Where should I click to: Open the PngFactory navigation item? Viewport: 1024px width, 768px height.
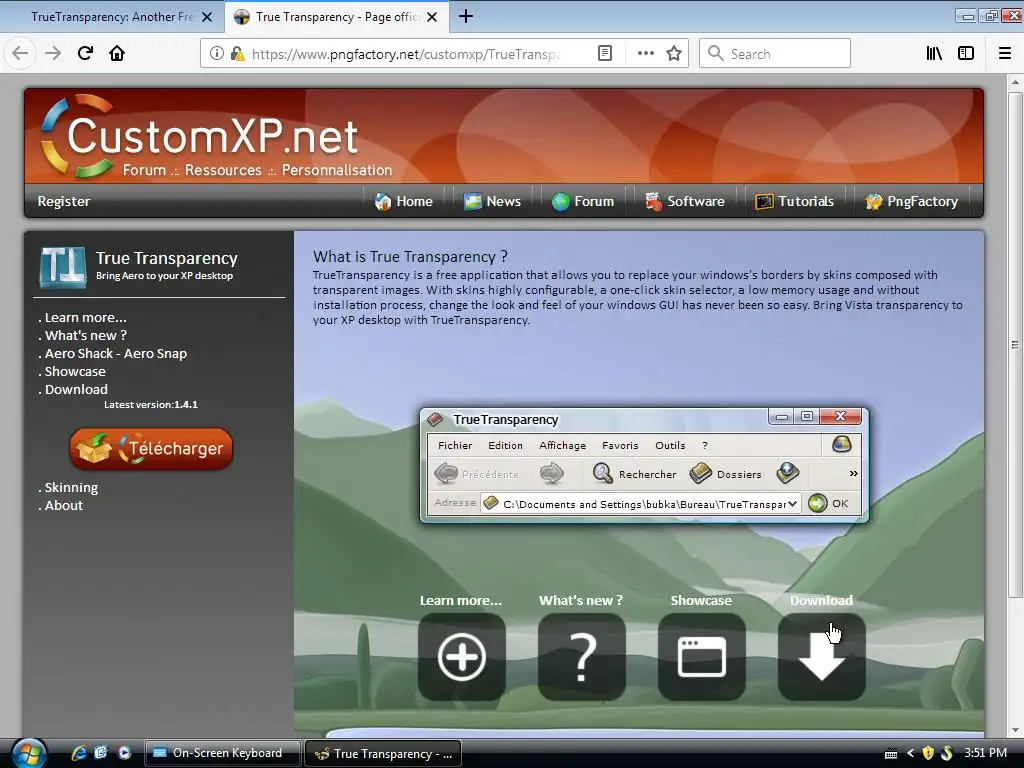click(911, 201)
